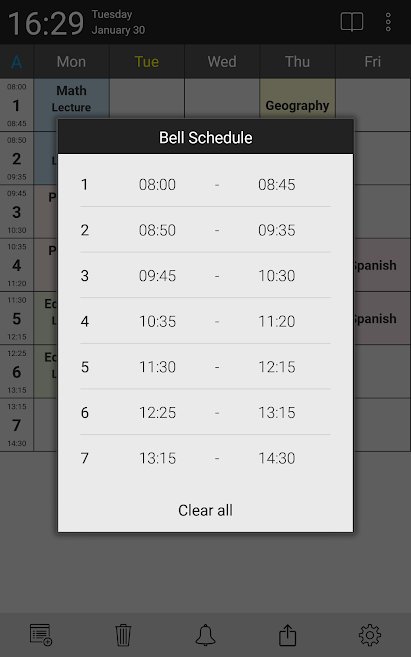Image resolution: width=411 pixels, height=657 pixels.
Task: Tap the trash can delete icon
Action: point(123,635)
